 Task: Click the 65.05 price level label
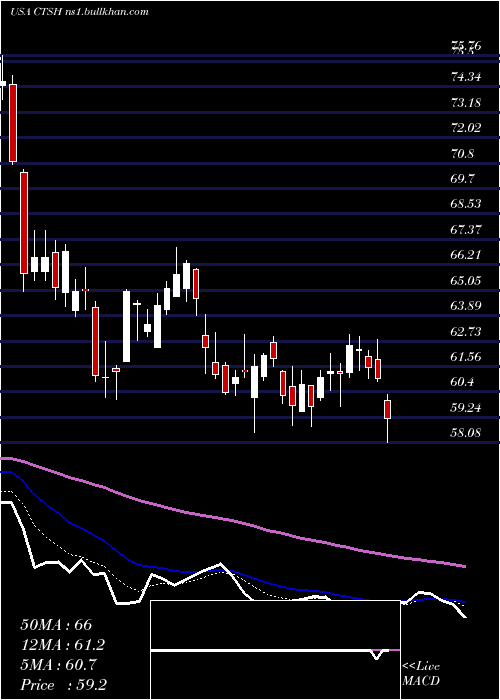(467, 281)
